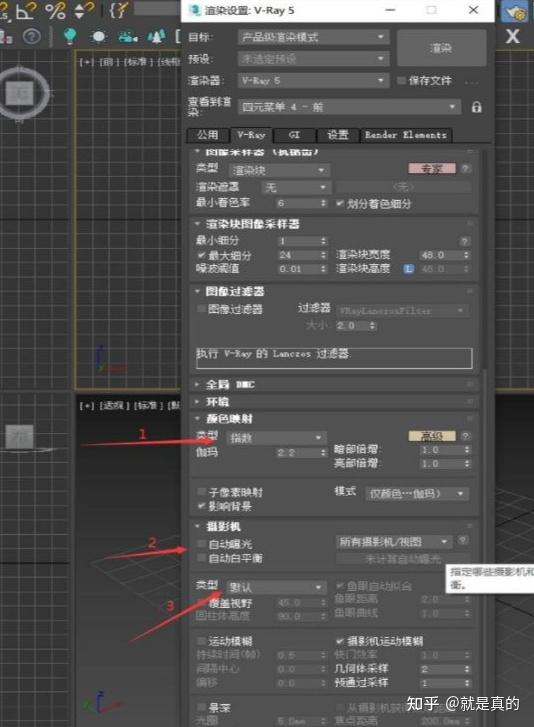Click the 渲染块宽度 48.0 spinner arrows
This screenshot has height=727, width=534.
466,255
